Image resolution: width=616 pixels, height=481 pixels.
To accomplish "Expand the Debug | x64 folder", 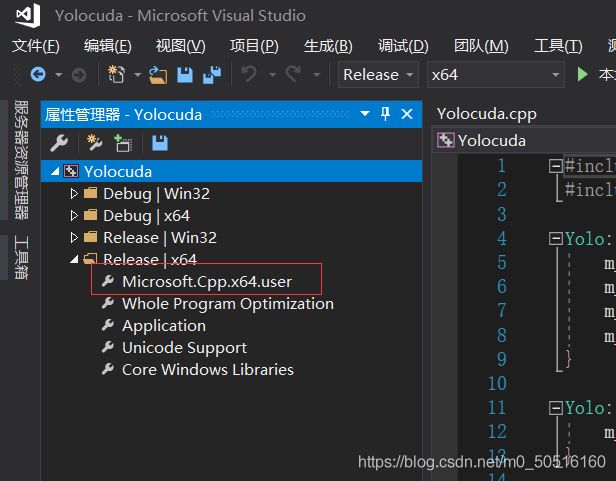I will point(74,215).
